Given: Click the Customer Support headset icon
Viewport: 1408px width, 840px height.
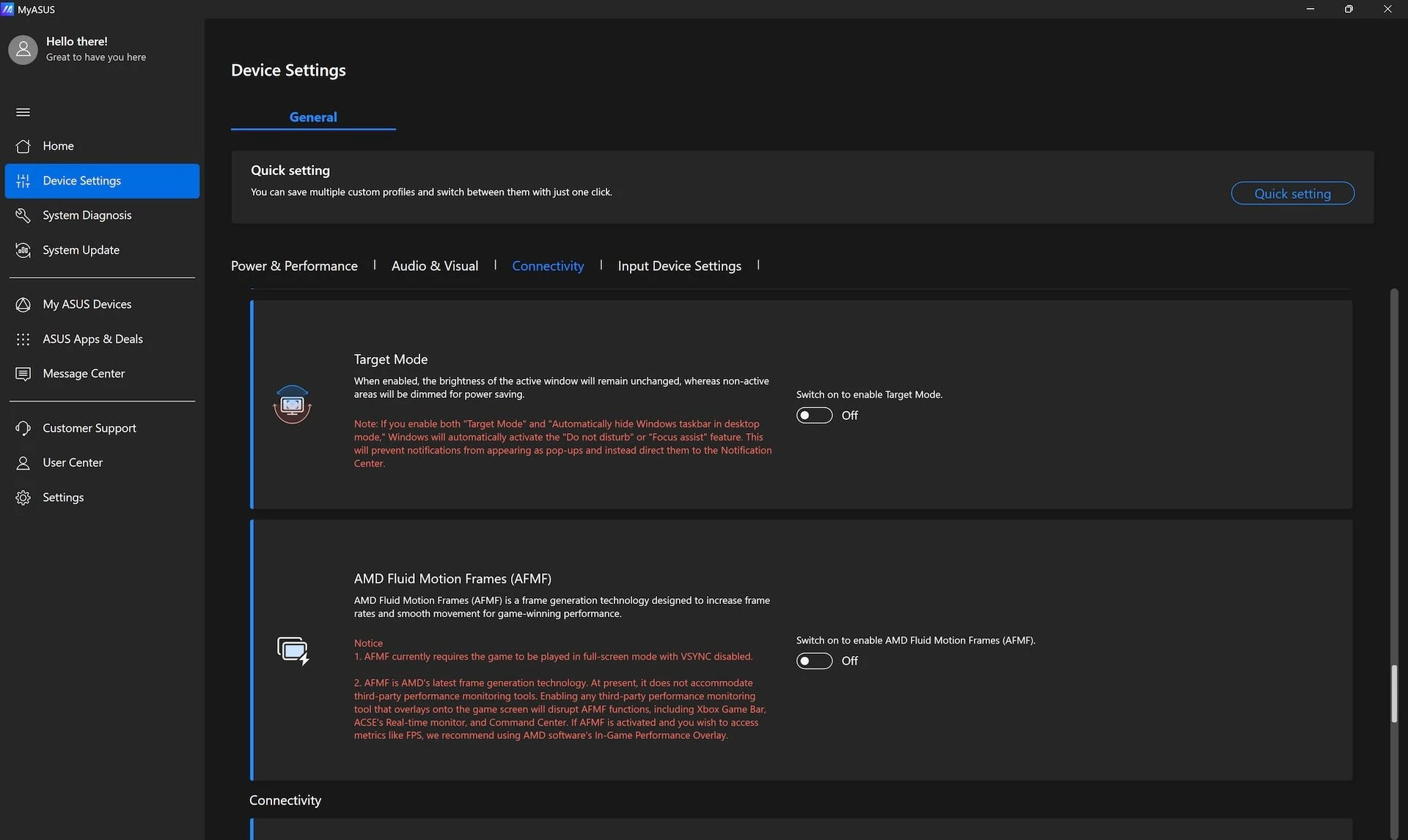Looking at the screenshot, I should [23, 428].
